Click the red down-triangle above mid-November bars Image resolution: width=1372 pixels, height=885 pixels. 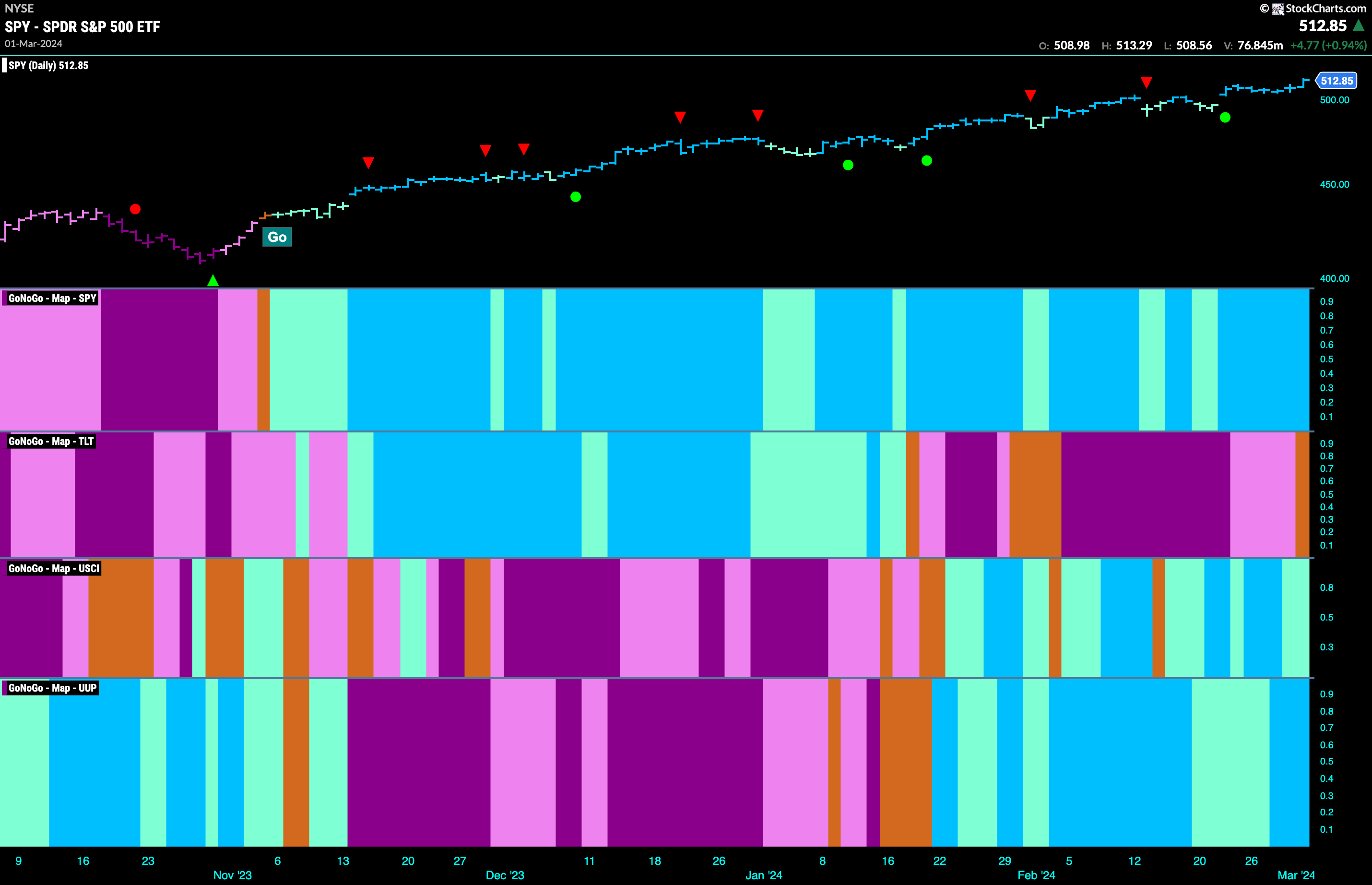(x=369, y=163)
